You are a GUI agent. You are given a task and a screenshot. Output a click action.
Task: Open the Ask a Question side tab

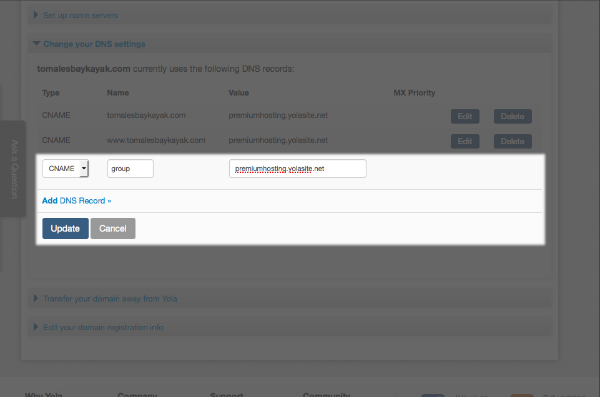click(14, 169)
